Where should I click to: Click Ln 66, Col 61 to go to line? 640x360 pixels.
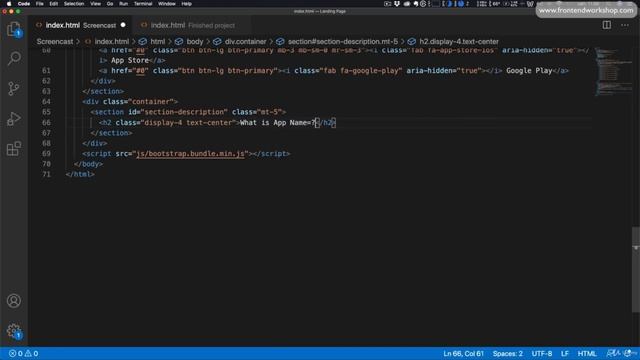463,353
